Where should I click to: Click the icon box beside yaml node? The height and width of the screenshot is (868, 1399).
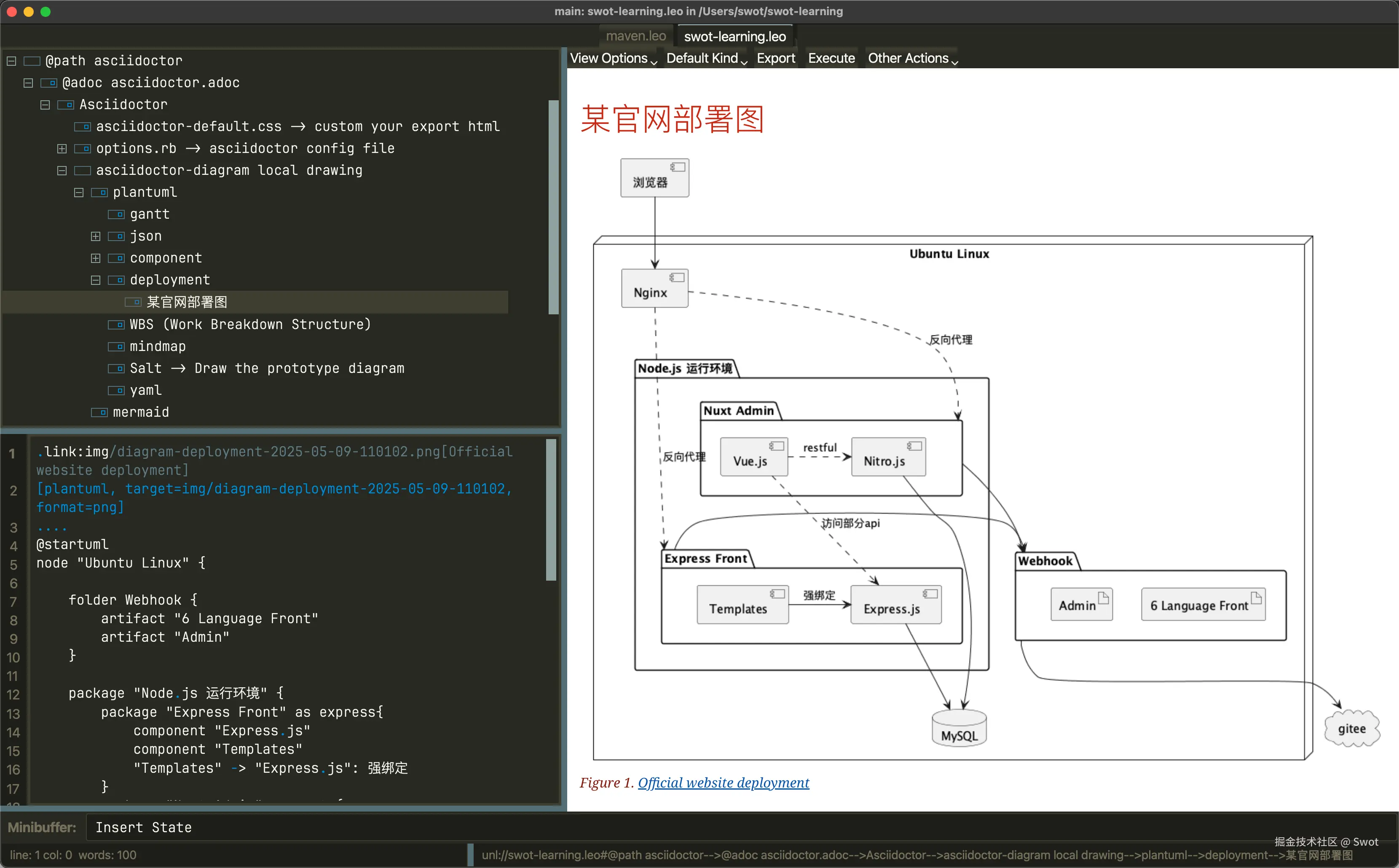click(116, 390)
